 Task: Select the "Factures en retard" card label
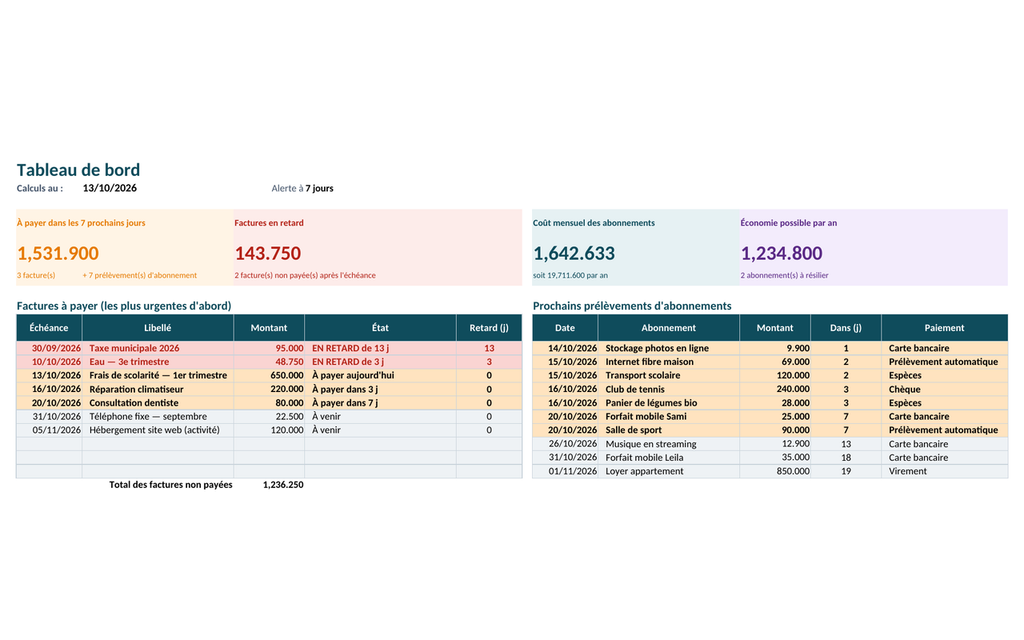coord(269,223)
